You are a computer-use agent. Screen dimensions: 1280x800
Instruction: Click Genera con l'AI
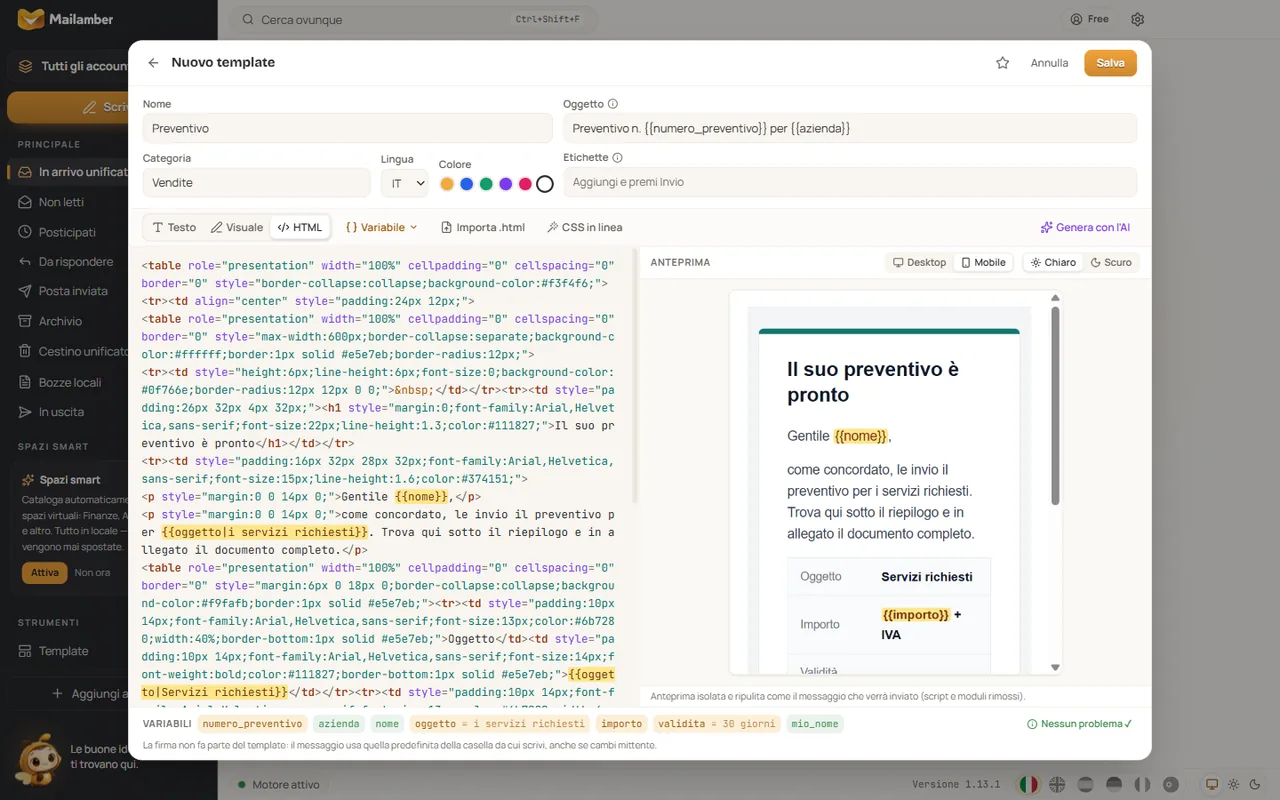click(x=1085, y=227)
